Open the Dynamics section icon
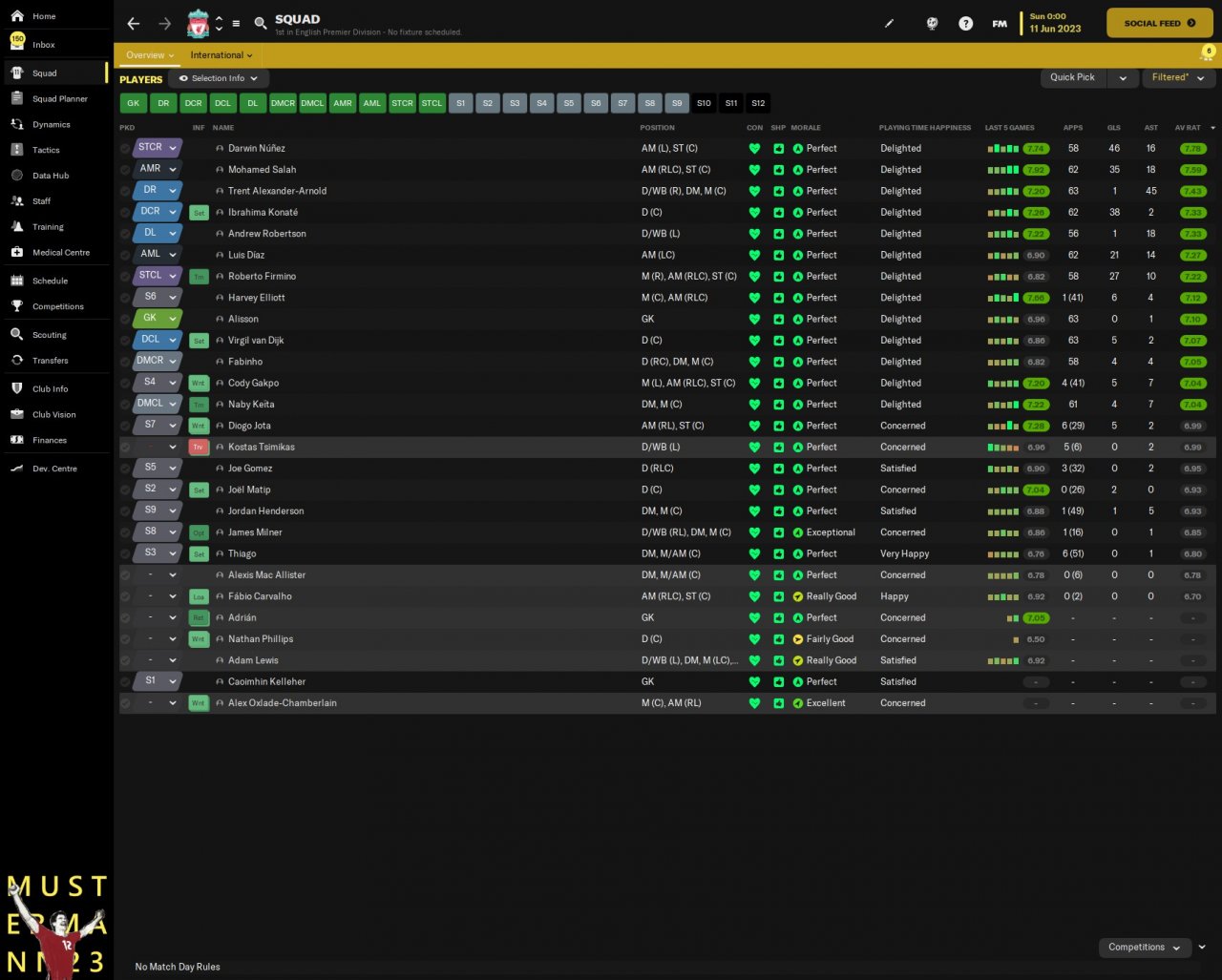The height and width of the screenshot is (980, 1222). pos(17,124)
